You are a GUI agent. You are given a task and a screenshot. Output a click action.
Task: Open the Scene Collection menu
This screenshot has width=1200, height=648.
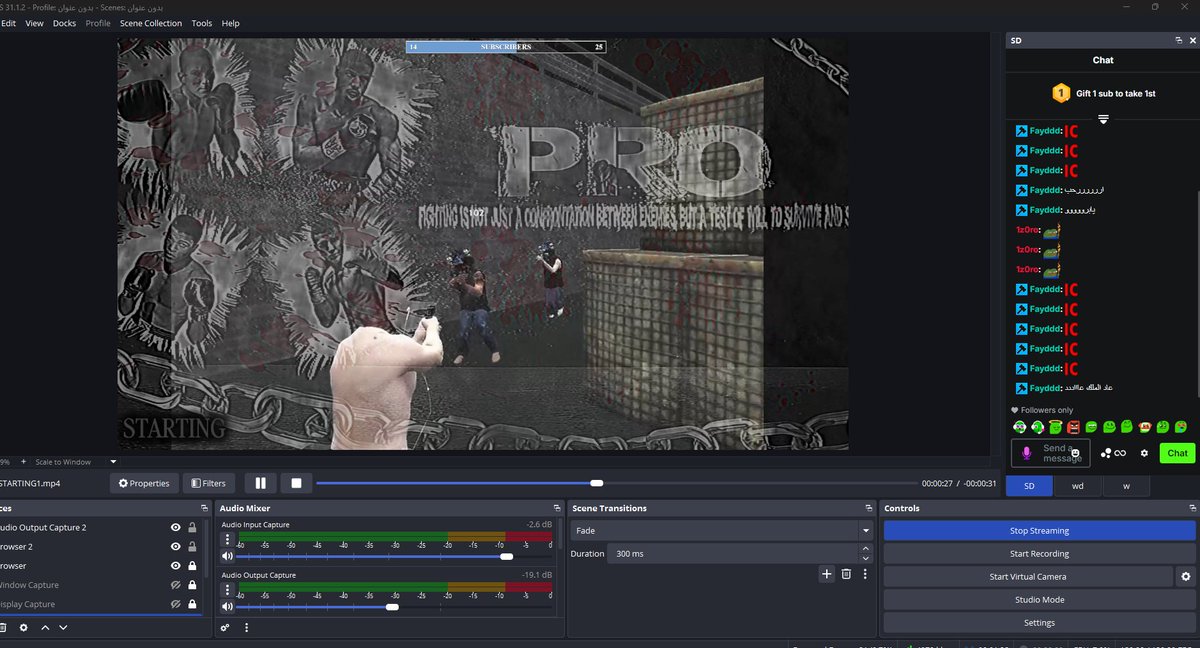pyautogui.click(x=151, y=23)
